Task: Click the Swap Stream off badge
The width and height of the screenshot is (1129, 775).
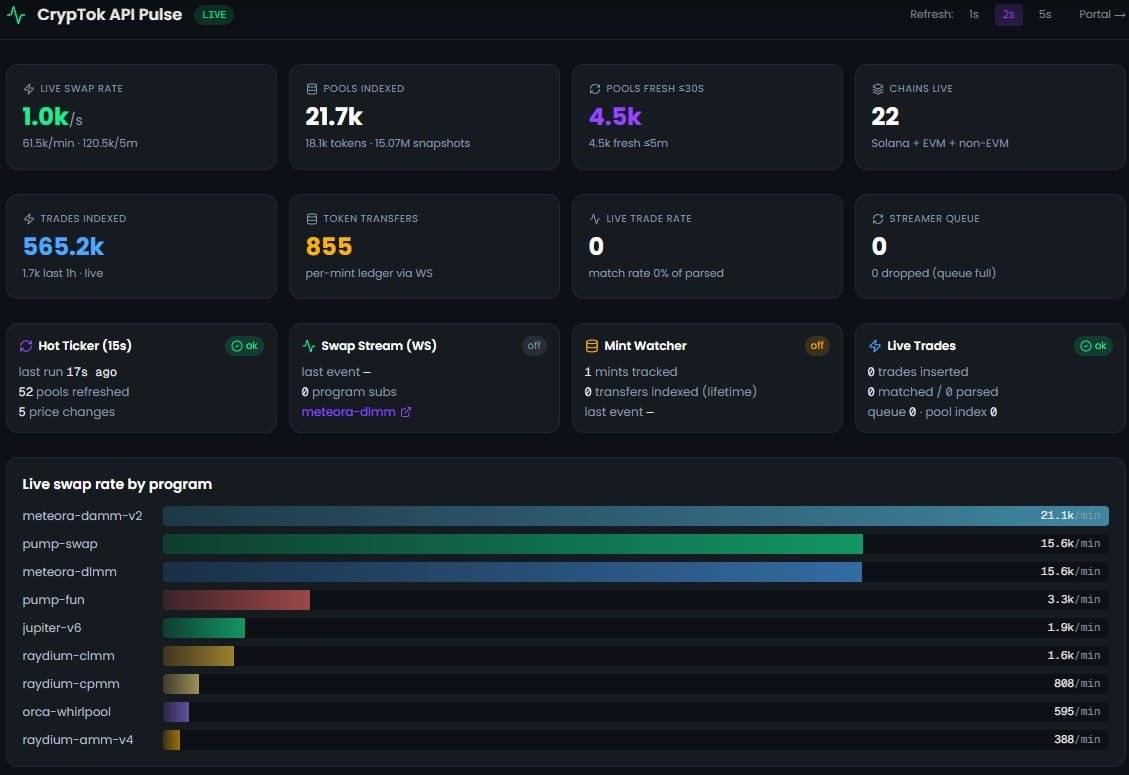Action: (x=534, y=346)
